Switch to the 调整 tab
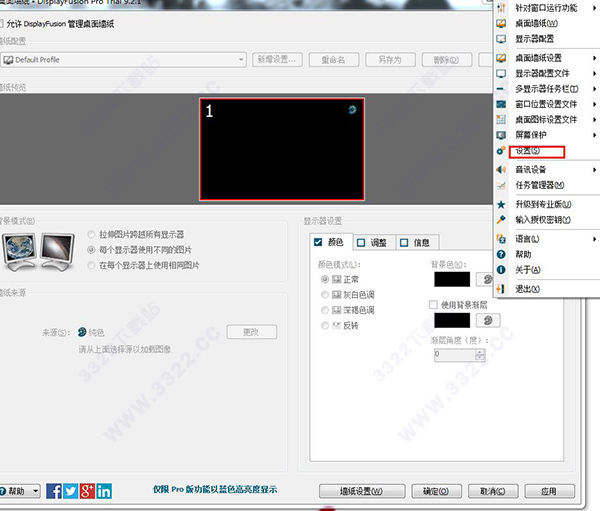 click(x=374, y=242)
